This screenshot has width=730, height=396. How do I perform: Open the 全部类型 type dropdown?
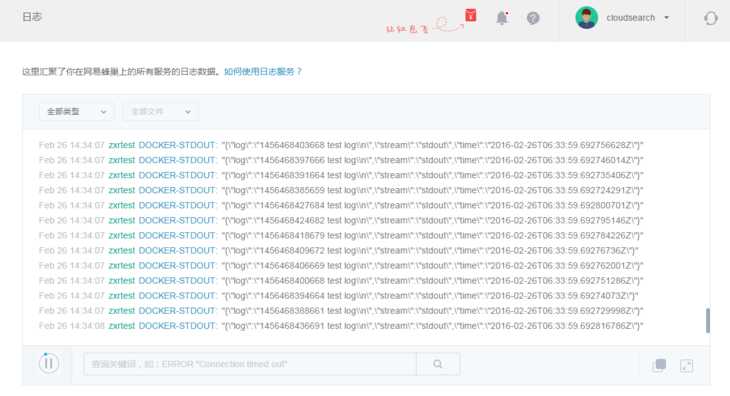pos(76,112)
